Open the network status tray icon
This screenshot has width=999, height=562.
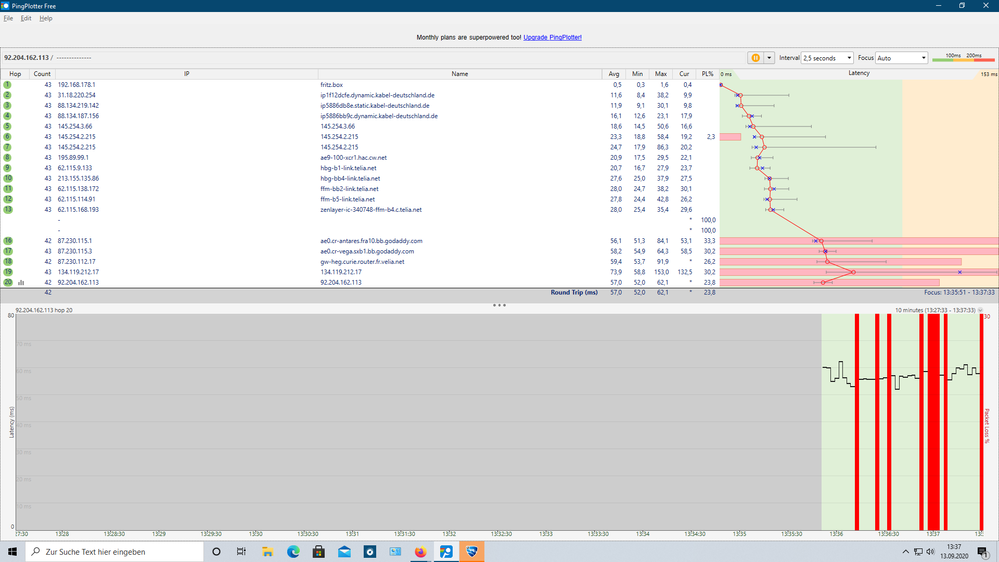pyautogui.click(x=918, y=552)
